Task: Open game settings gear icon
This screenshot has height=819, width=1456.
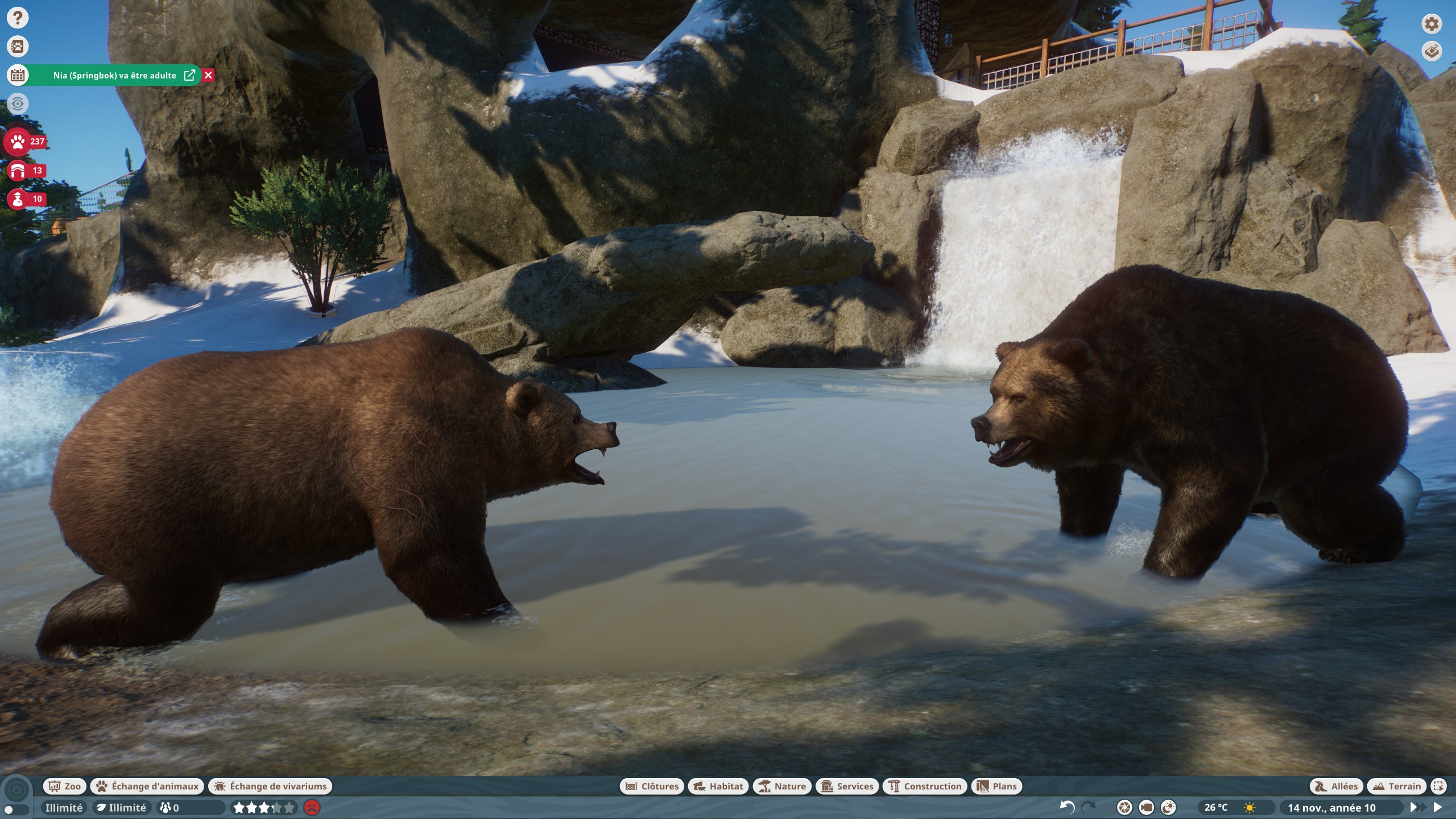Action: pos(1432,23)
